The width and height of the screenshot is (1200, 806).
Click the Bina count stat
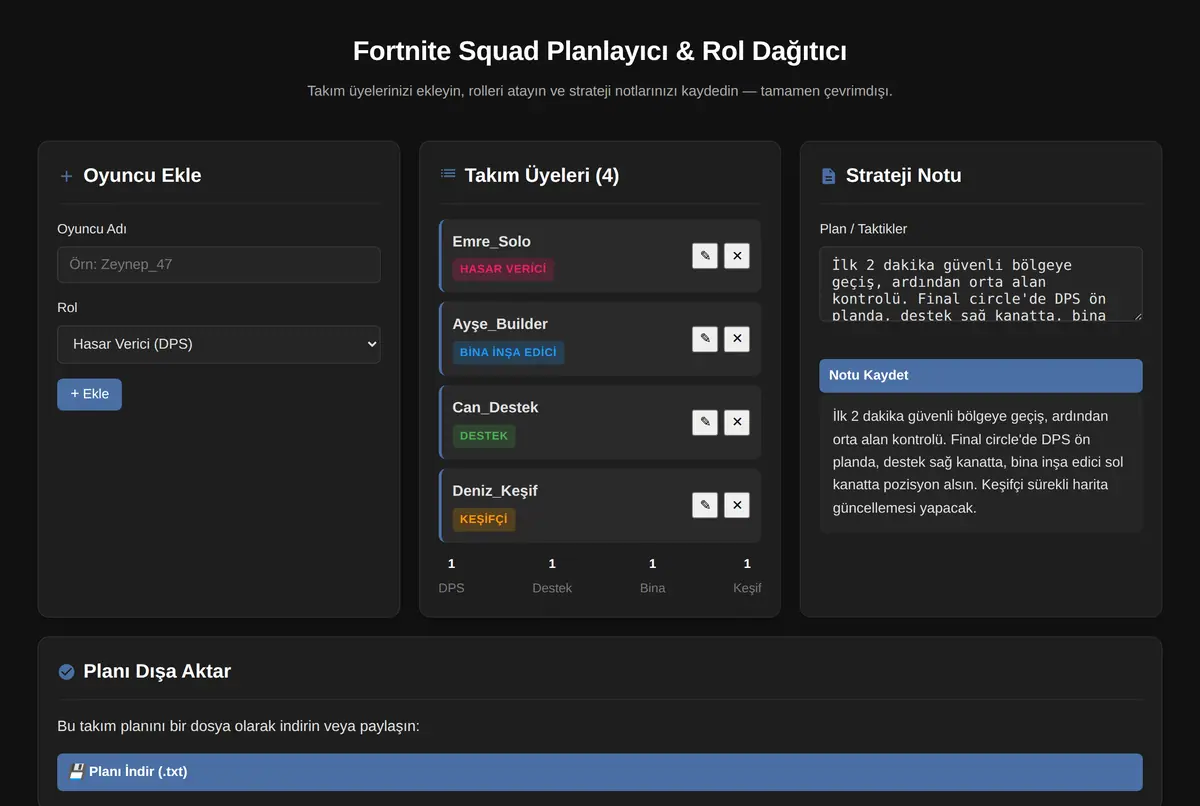[653, 576]
